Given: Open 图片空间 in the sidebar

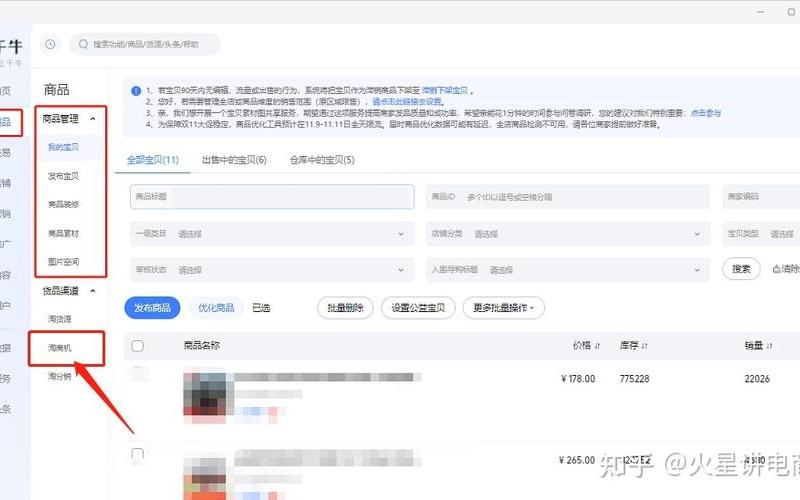Looking at the screenshot, I should [x=63, y=262].
